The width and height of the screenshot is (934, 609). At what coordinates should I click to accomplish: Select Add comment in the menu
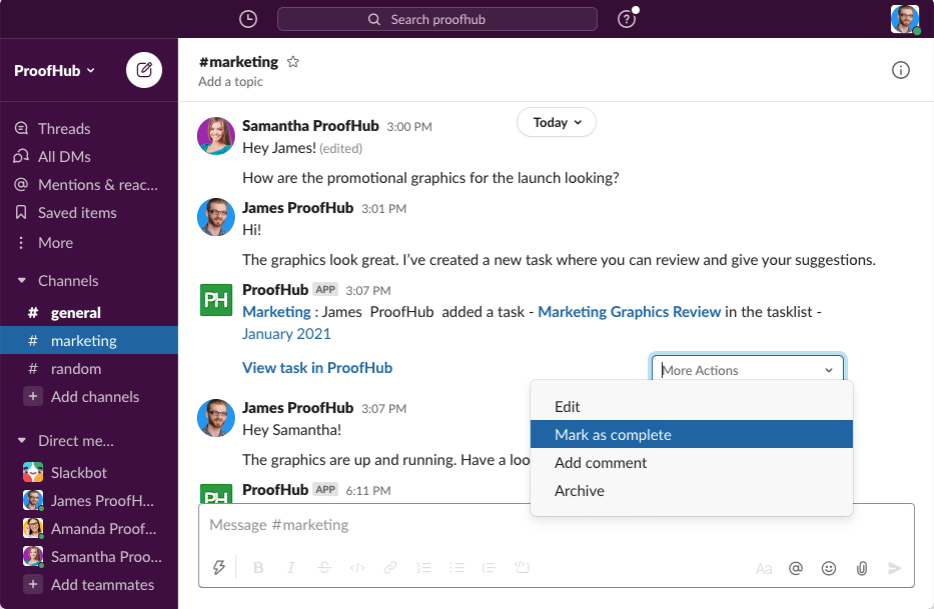(x=691, y=462)
